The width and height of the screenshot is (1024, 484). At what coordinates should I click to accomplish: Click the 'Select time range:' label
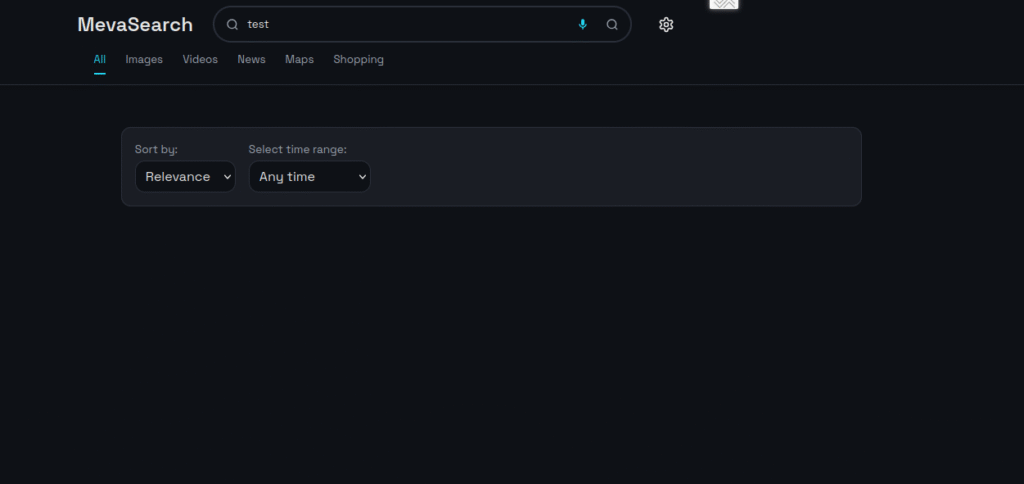pyautogui.click(x=298, y=149)
